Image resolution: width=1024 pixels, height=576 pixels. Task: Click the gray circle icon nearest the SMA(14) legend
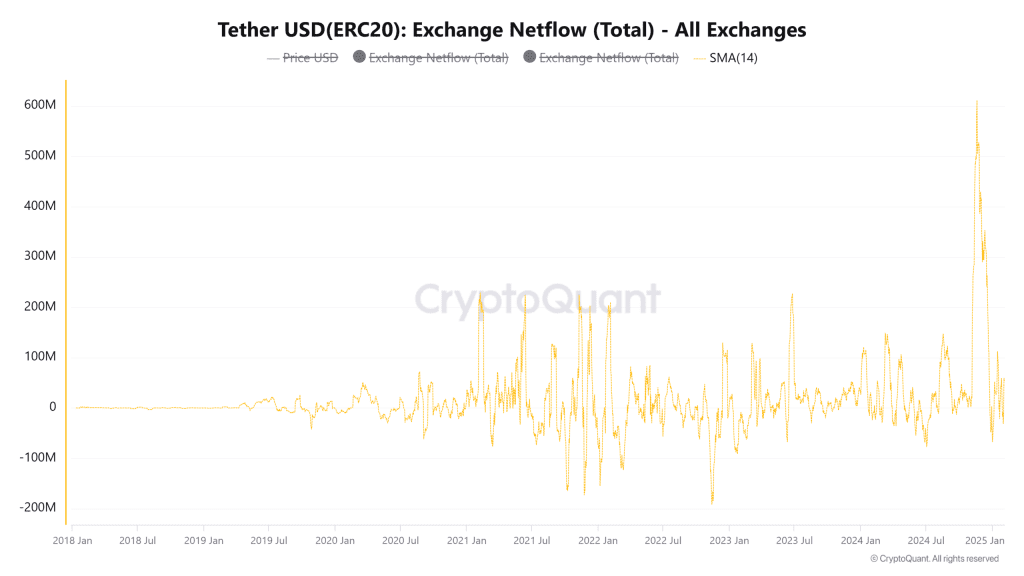point(530,57)
